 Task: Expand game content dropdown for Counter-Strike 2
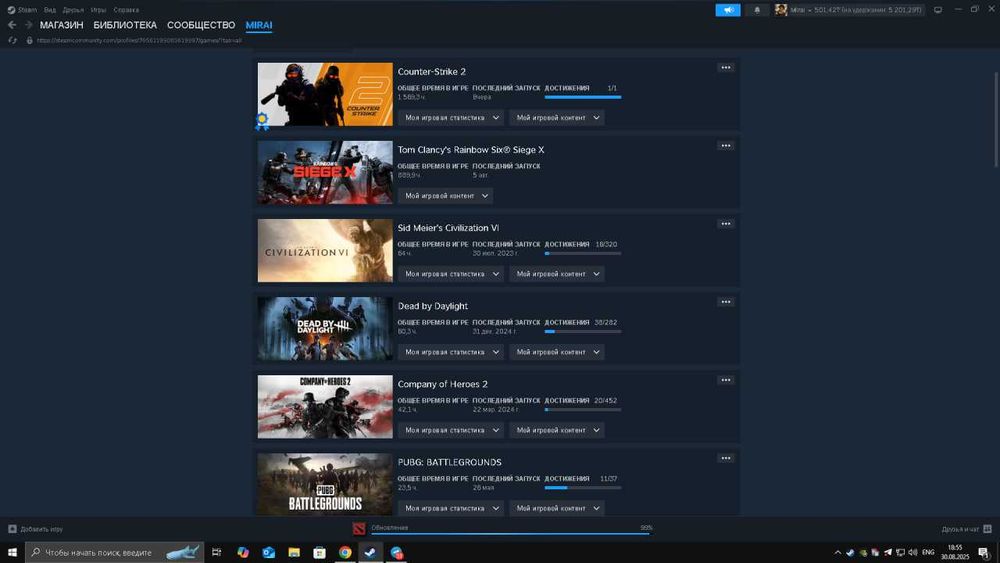tap(557, 118)
